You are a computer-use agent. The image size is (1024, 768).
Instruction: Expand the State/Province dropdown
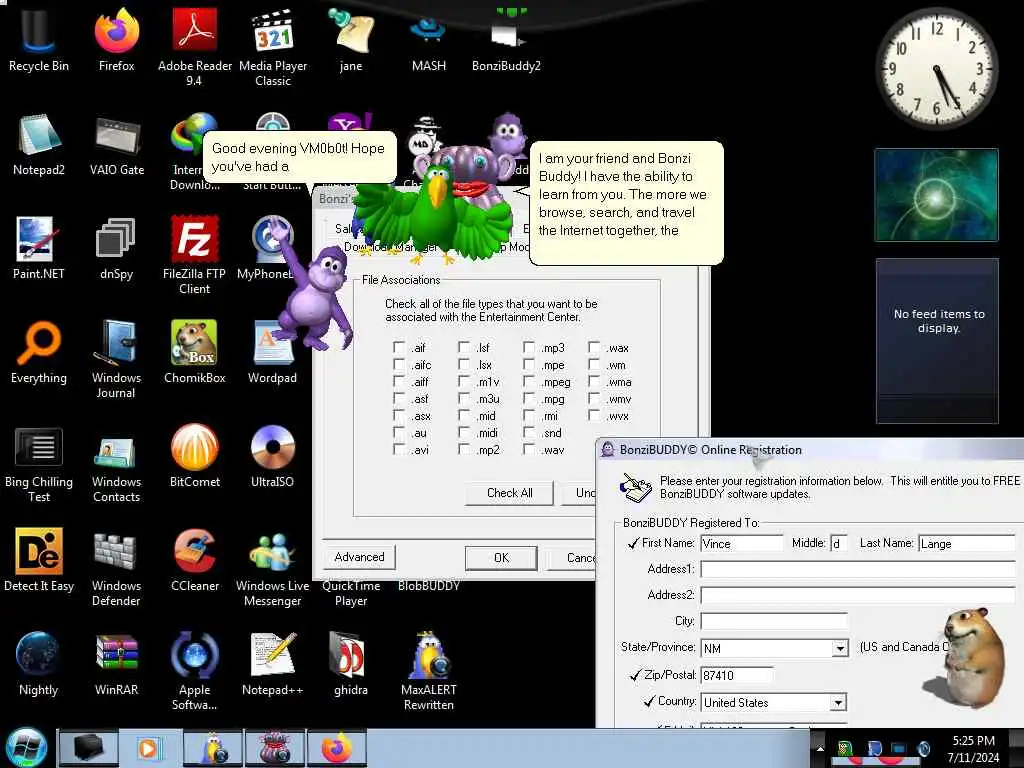(840, 648)
